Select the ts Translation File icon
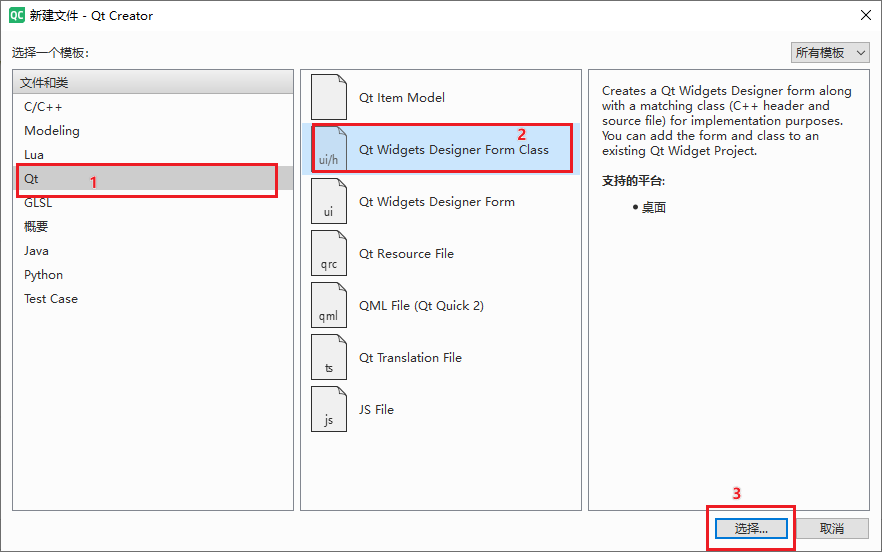 329,357
